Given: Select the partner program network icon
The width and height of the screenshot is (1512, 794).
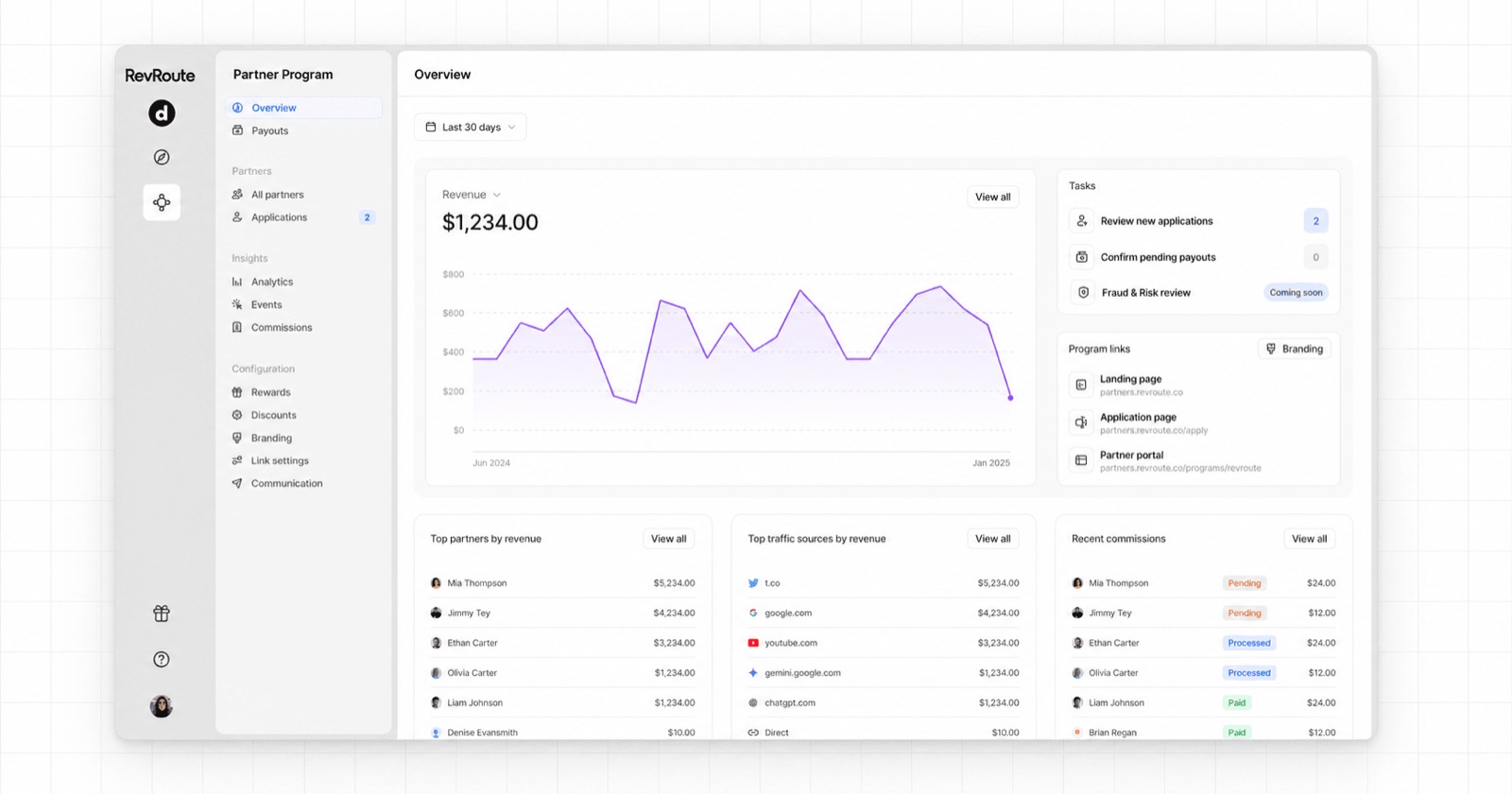Looking at the screenshot, I should tap(162, 202).
